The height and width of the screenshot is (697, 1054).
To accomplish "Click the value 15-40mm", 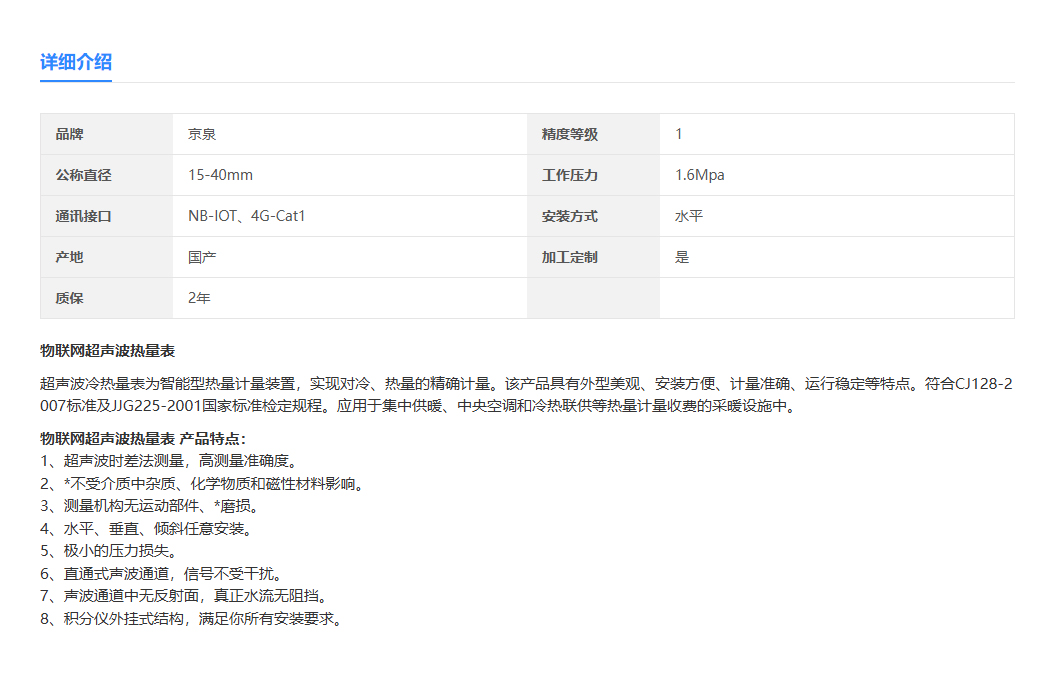I will point(220,175).
